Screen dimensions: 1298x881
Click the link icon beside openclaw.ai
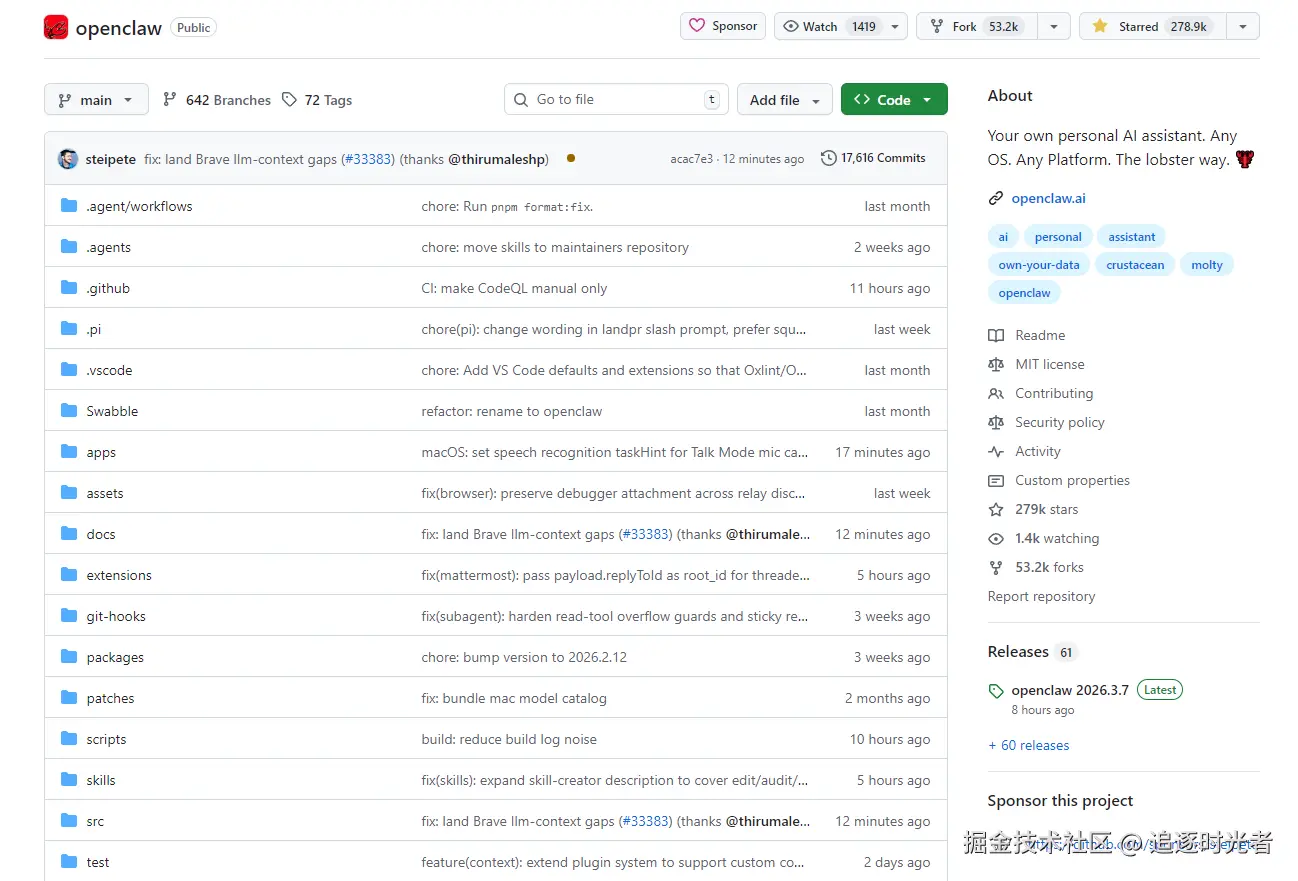tap(996, 199)
